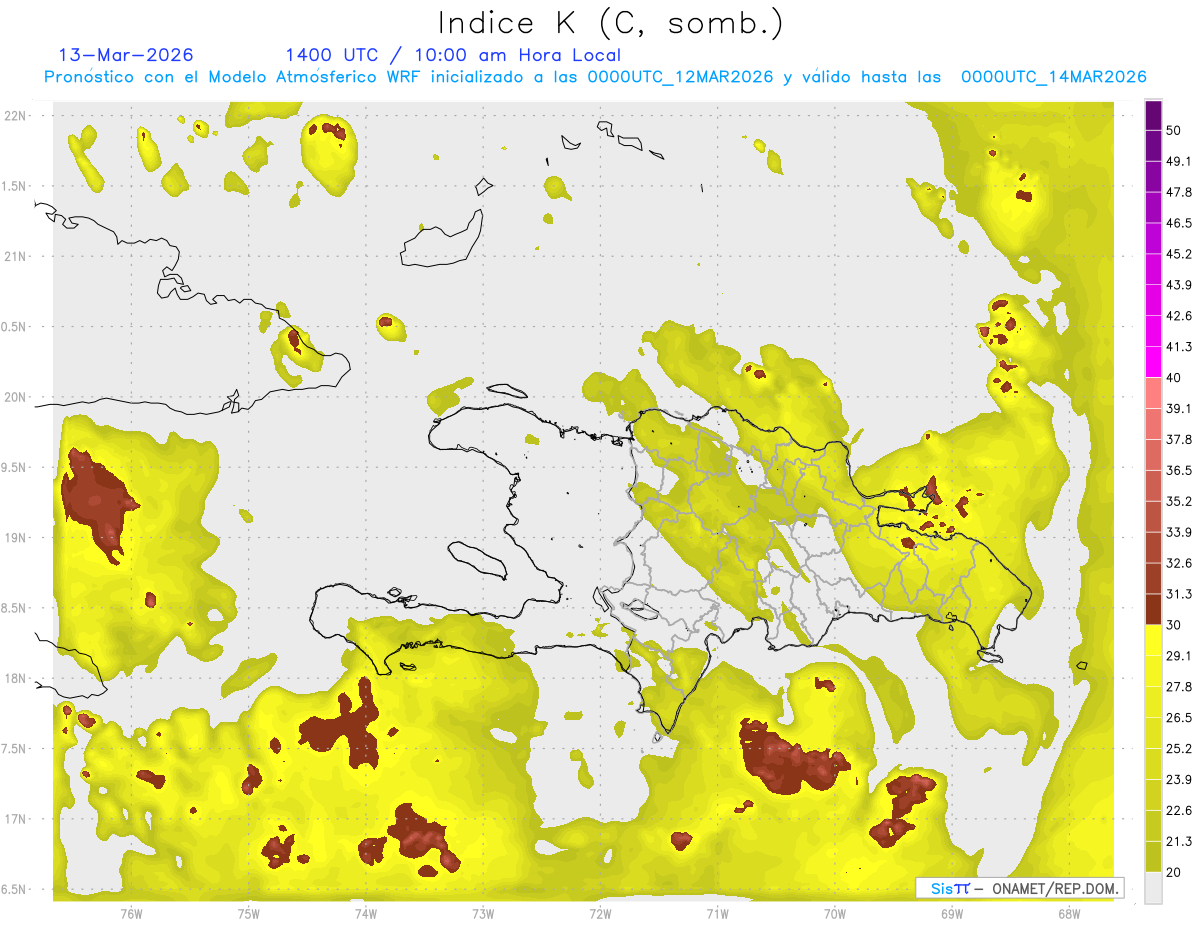Viewport: 1200px width, 927px height.
Task: Click the "21.3" colorbar label
Action: (1179, 842)
